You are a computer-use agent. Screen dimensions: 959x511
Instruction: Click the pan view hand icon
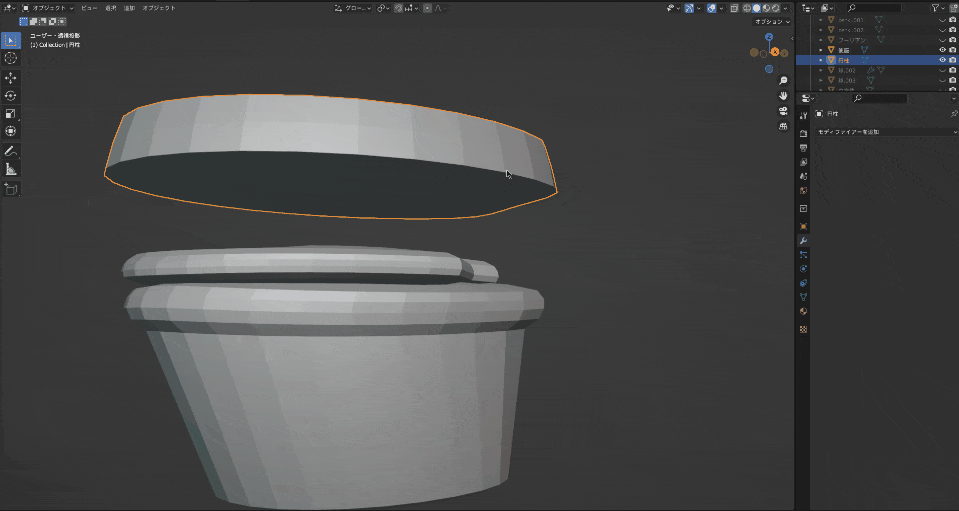(x=783, y=96)
